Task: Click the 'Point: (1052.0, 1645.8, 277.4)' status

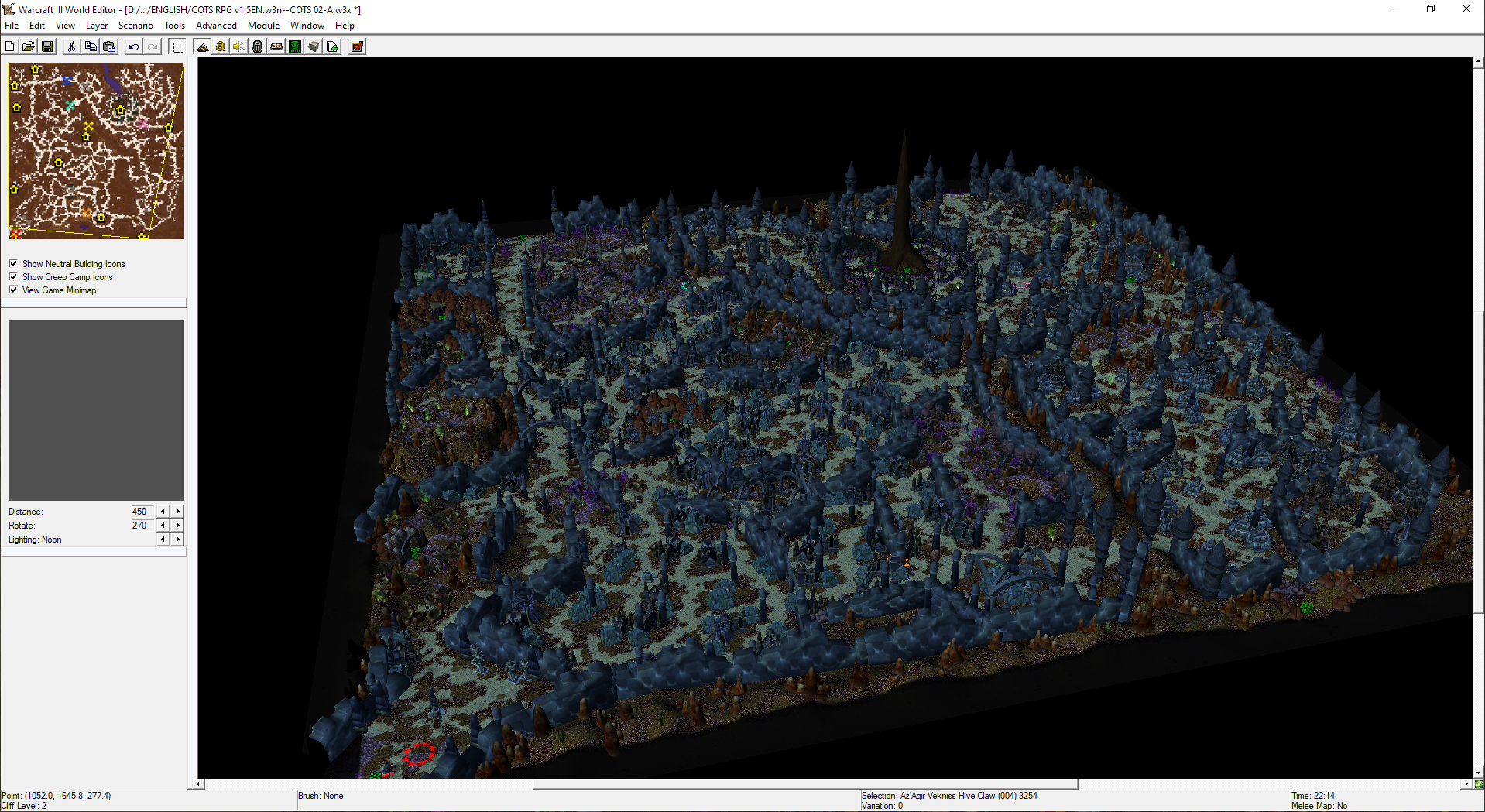Action: click(x=57, y=796)
